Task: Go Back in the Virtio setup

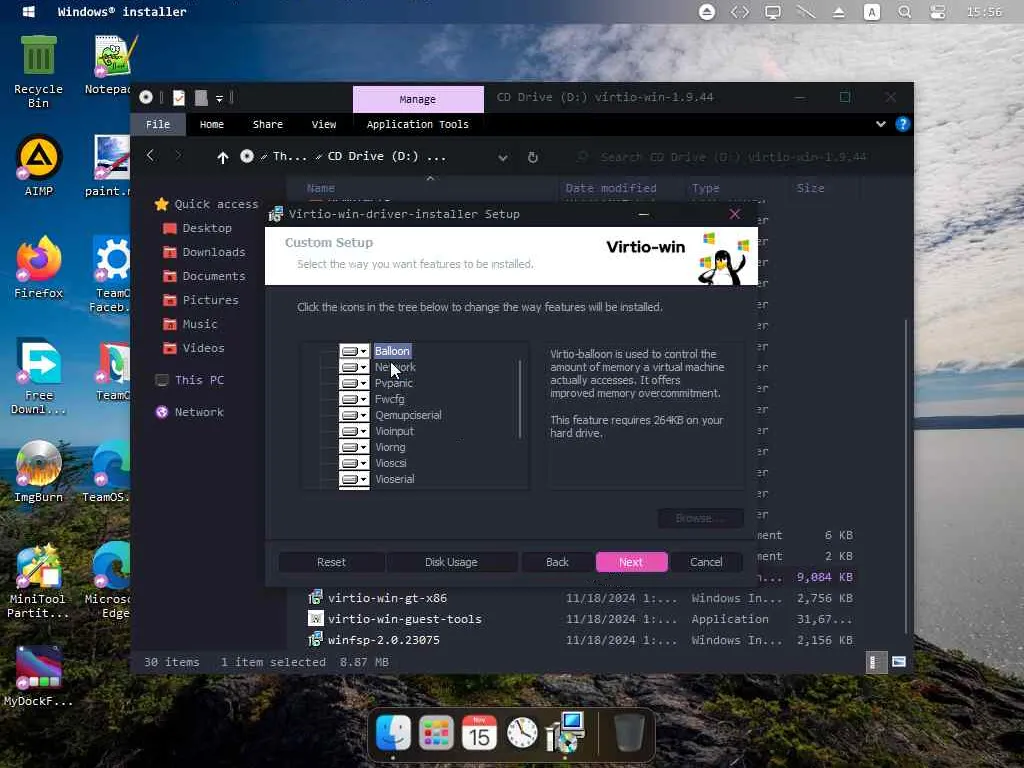Action: (x=557, y=562)
